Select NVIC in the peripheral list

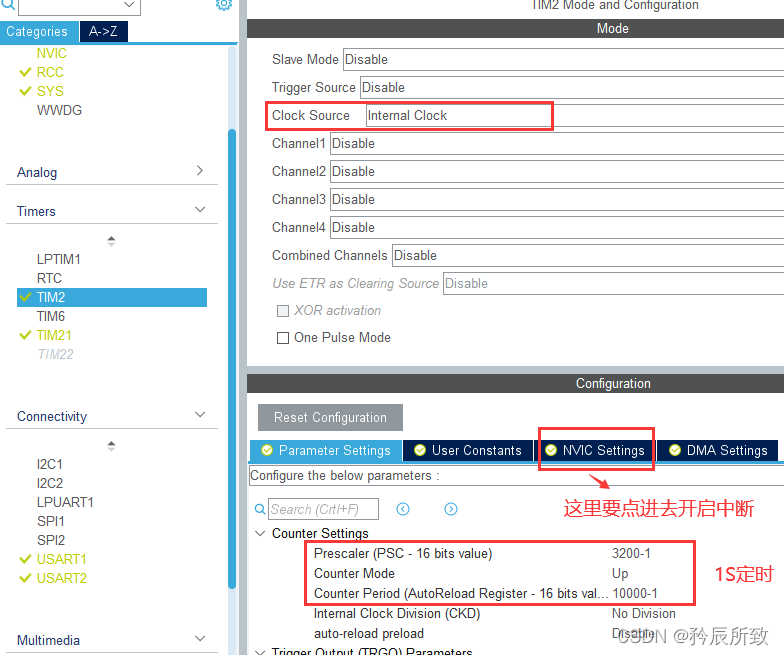52,54
